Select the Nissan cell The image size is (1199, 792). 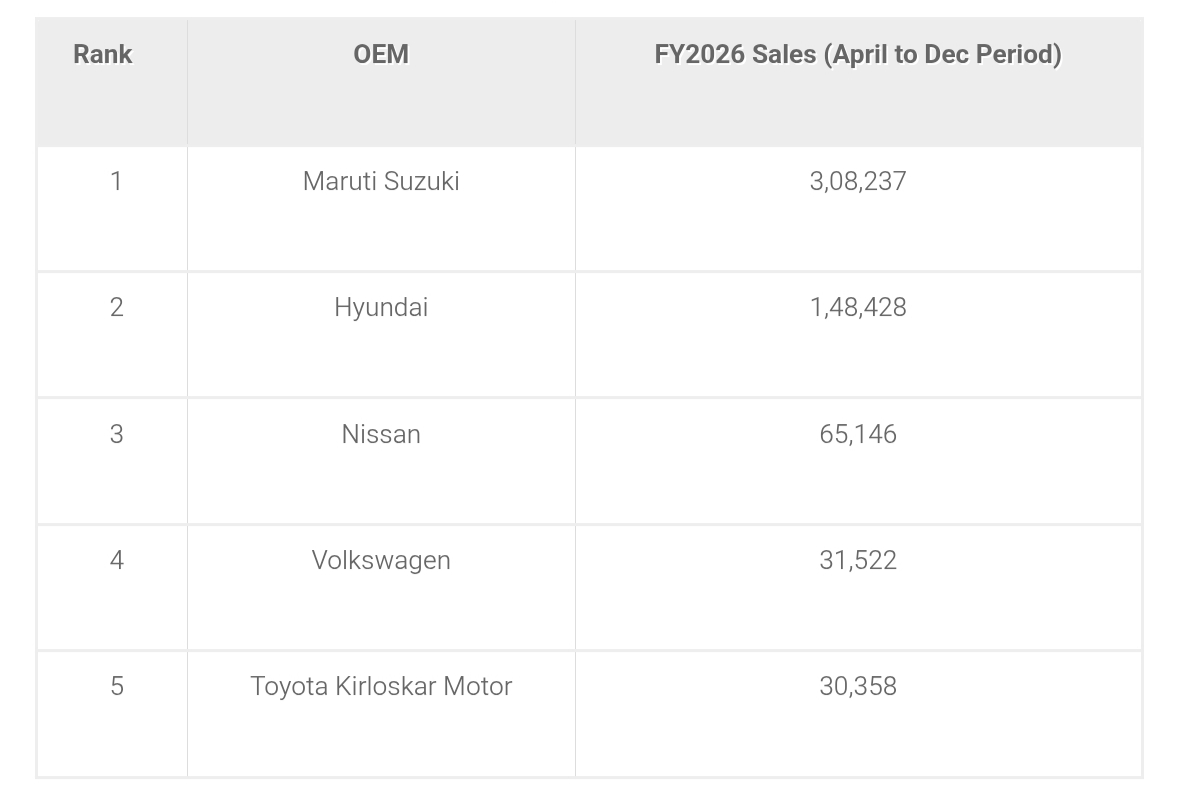pyautogui.click(x=381, y=434)
